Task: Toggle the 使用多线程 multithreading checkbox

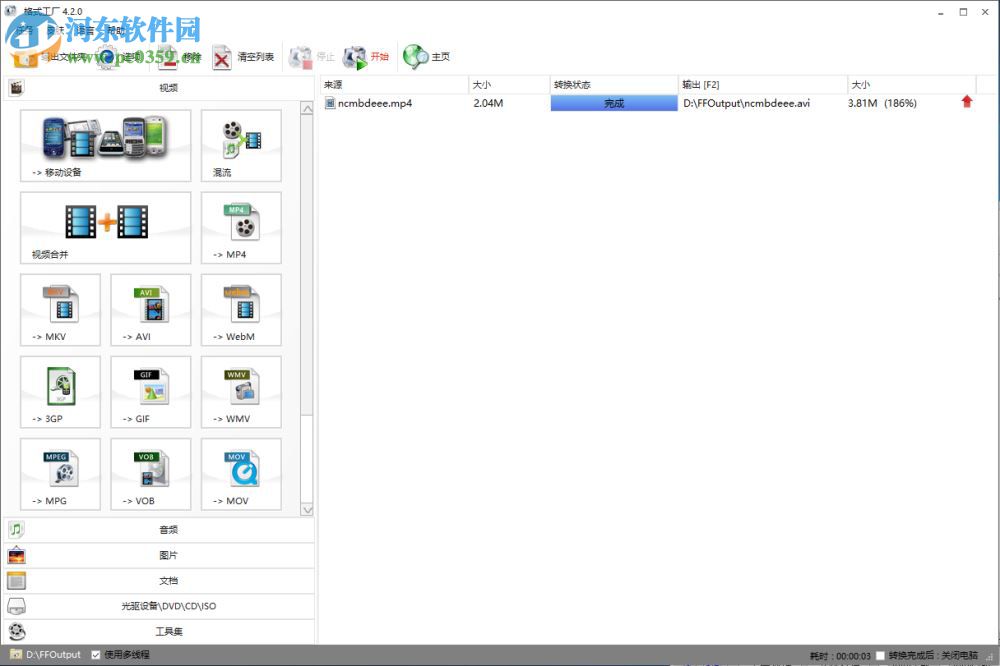Action: point(96,655)
